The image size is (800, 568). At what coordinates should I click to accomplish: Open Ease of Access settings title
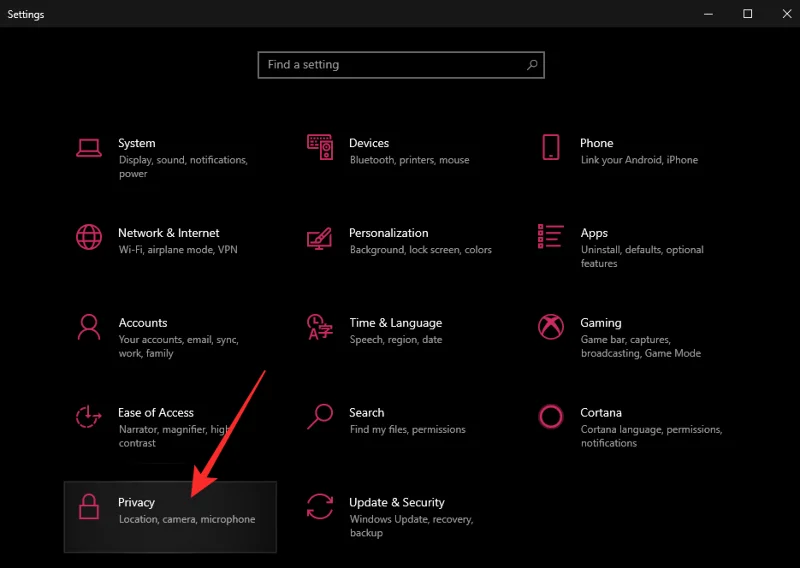coord(156,412)
